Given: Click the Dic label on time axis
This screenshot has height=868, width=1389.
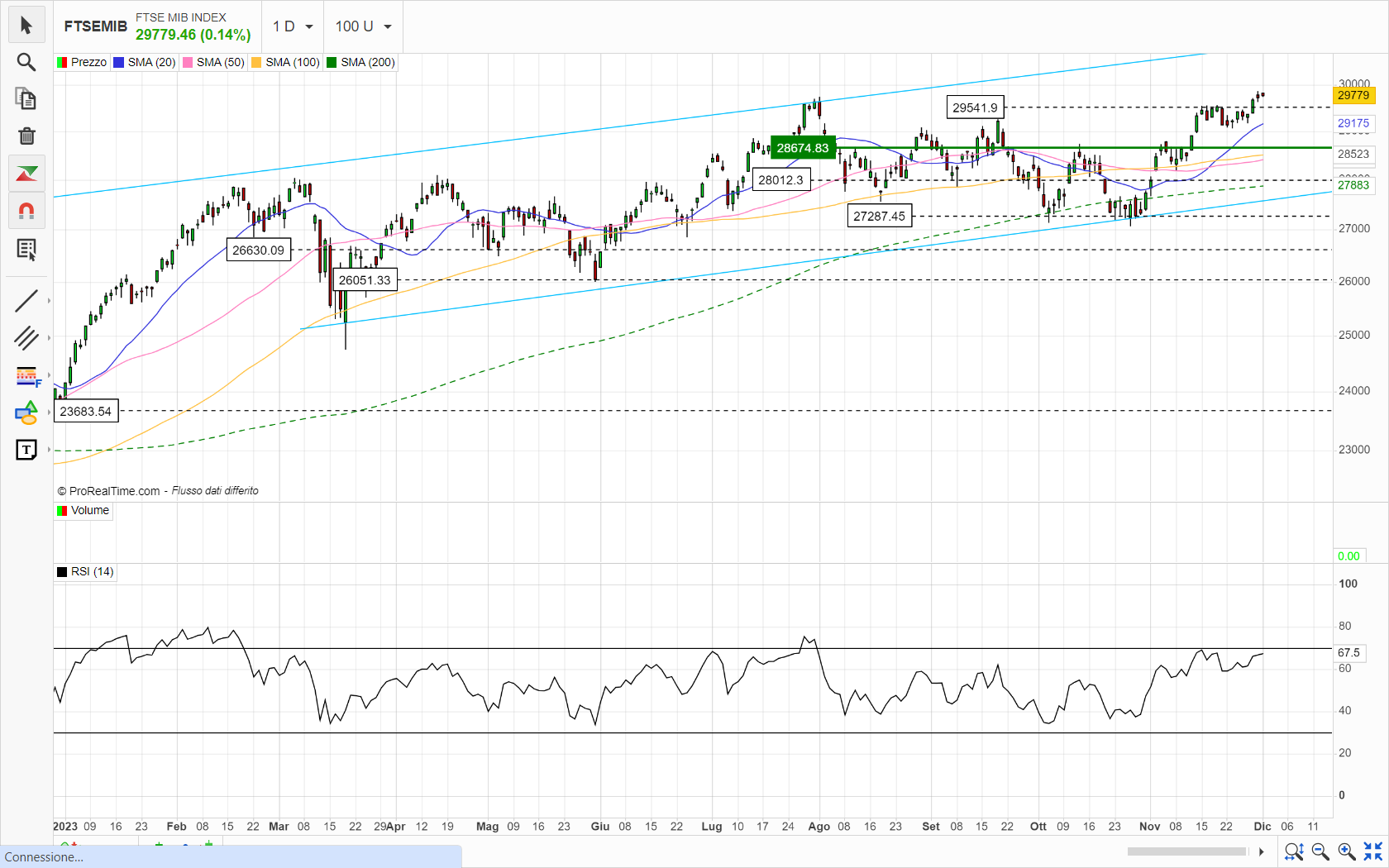Looking at the screenshot, I should 1263,826.
